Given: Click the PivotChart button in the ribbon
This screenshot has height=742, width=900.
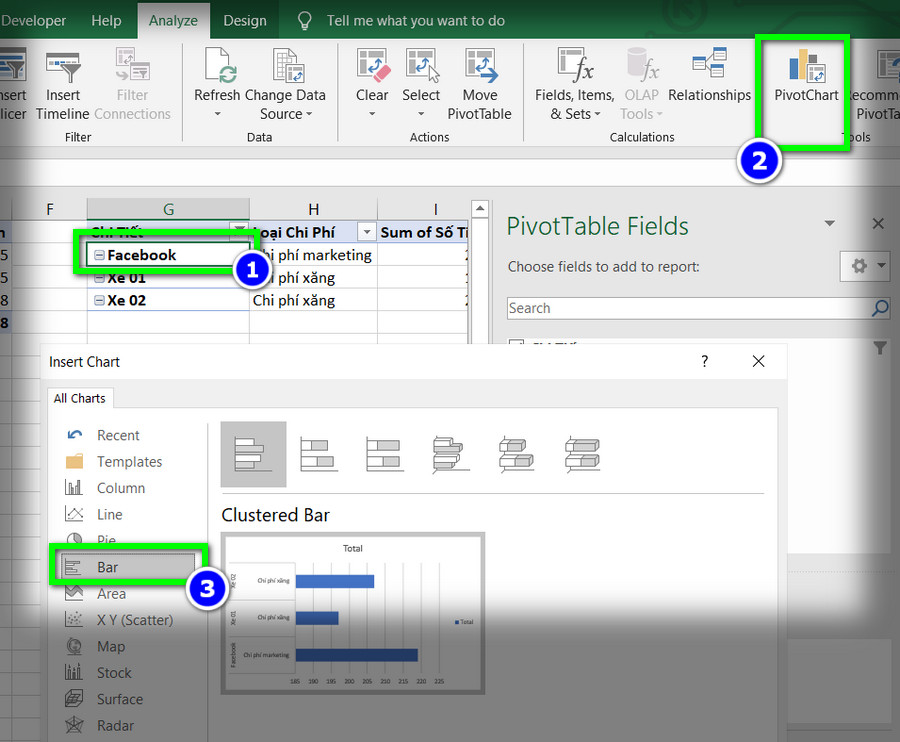Looking at the screenshot, I should [806, 76].
